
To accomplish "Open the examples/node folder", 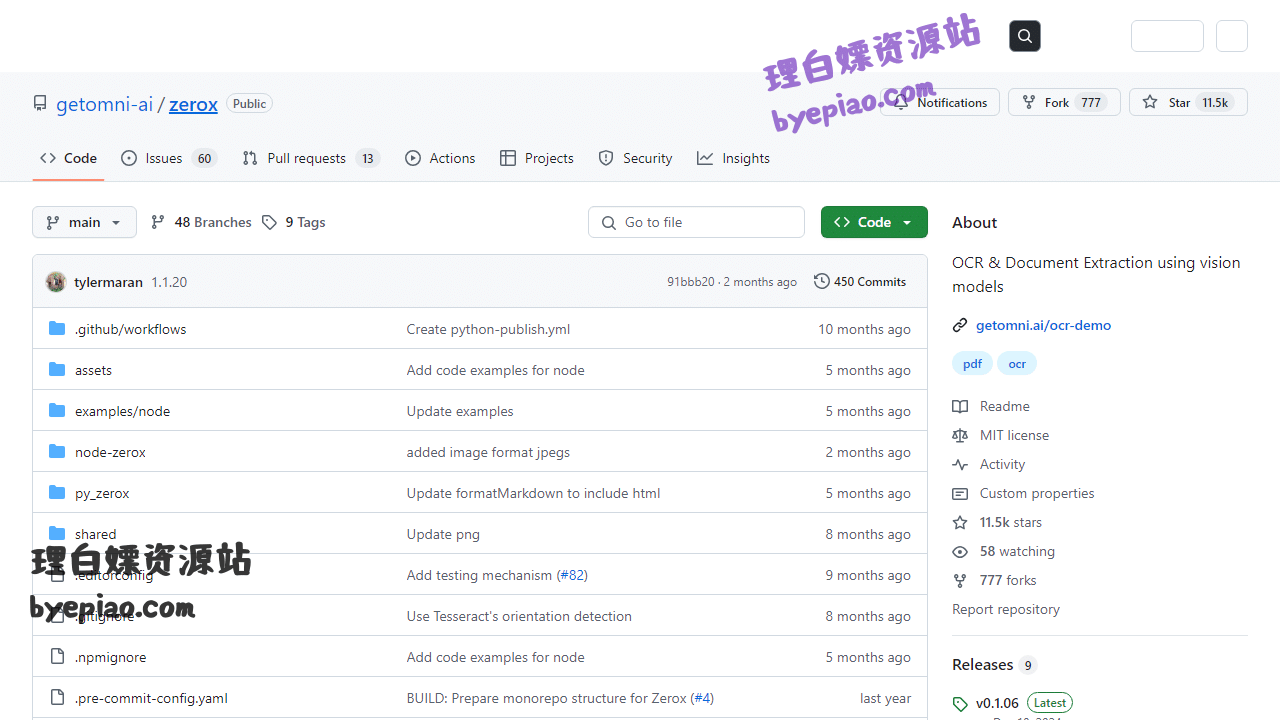I will point(122,411).
